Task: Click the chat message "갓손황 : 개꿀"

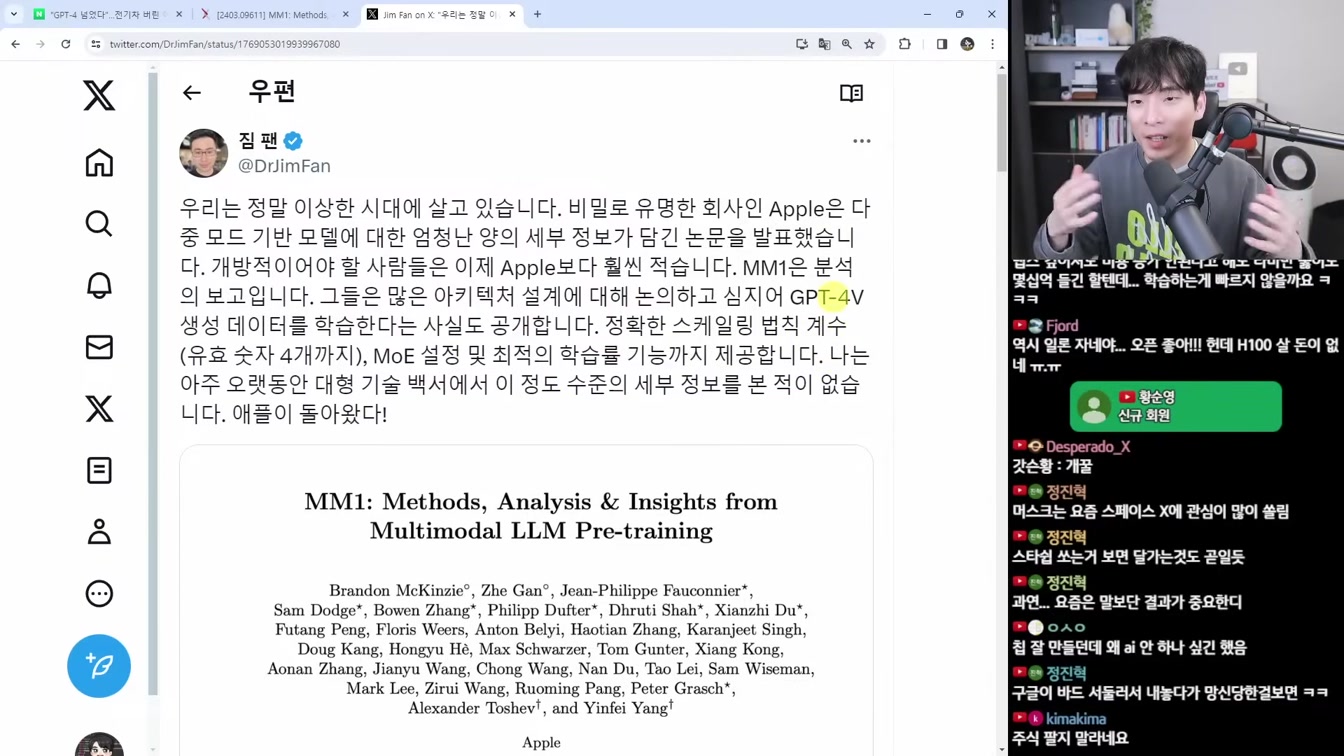Action: coord(1052,466)
